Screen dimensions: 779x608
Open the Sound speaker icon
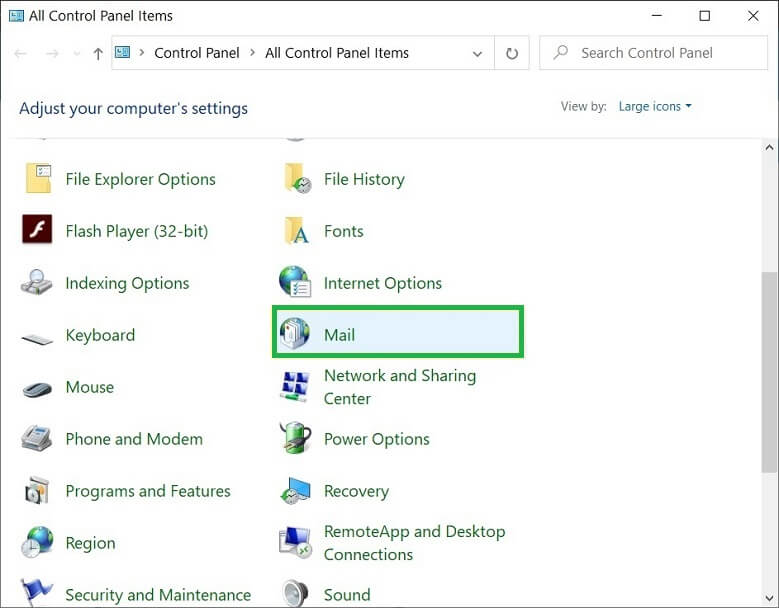(295, 594)
